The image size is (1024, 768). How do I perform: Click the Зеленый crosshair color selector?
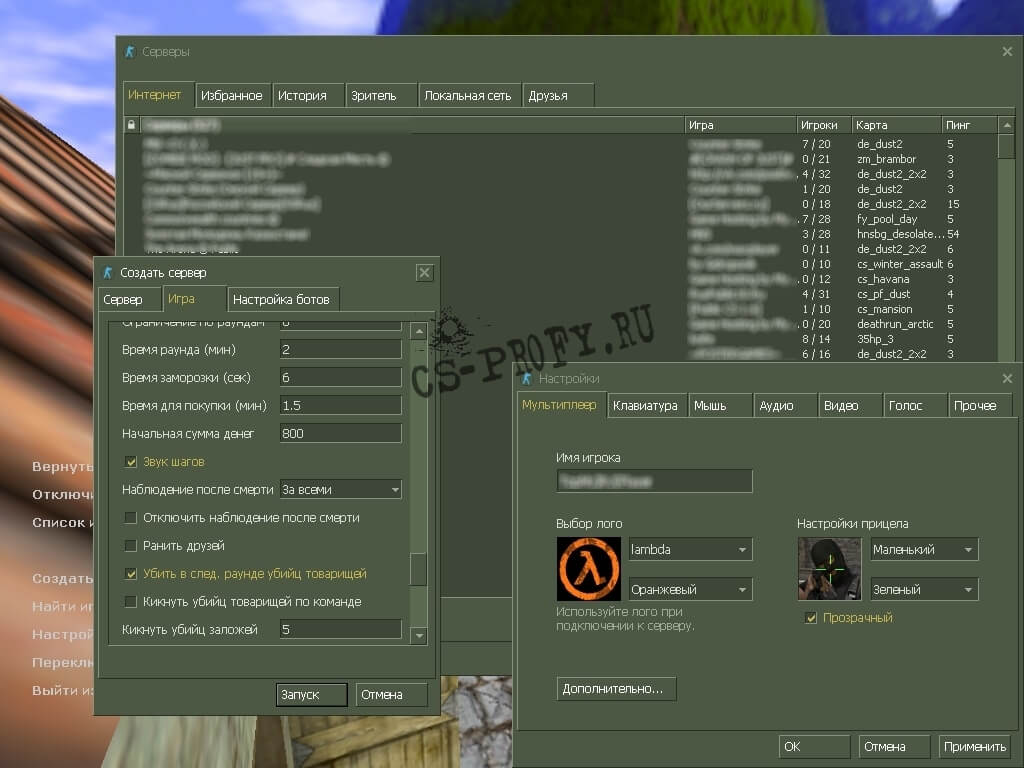coord(923,590)
